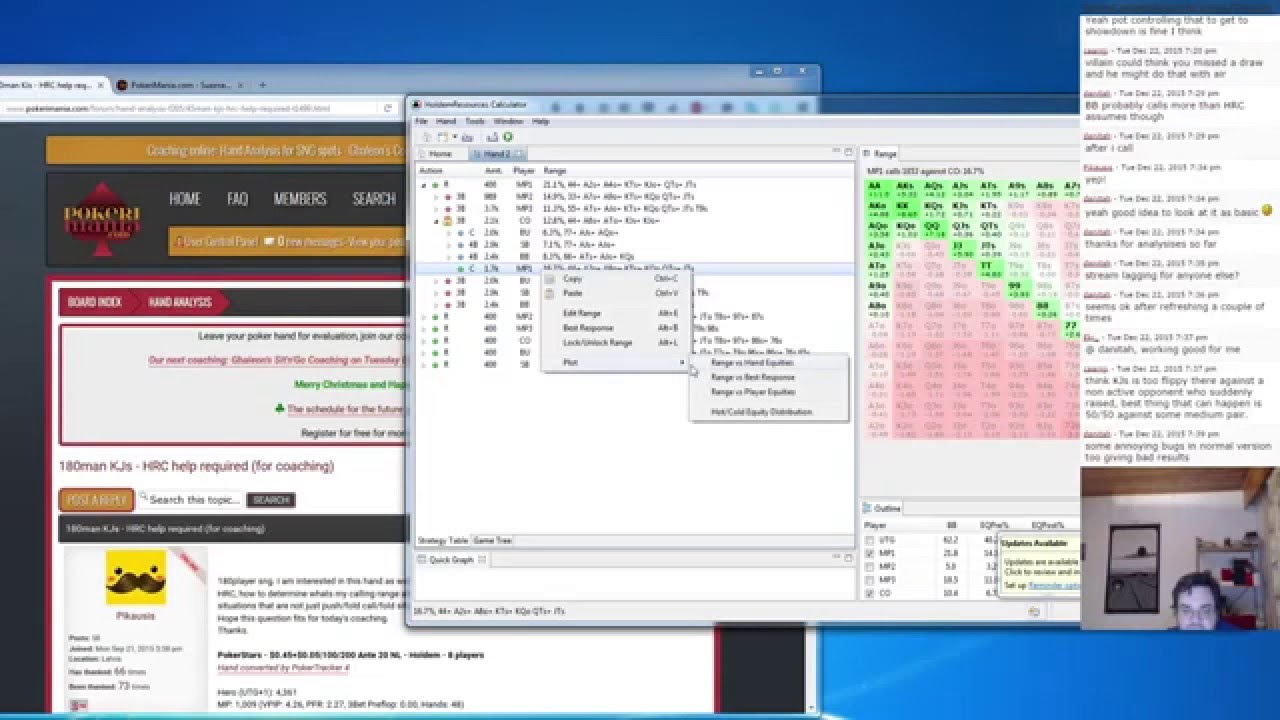
Task: Open the dropdown arrow beside the new-hand toolbar icon
Action: click(454, 137)
